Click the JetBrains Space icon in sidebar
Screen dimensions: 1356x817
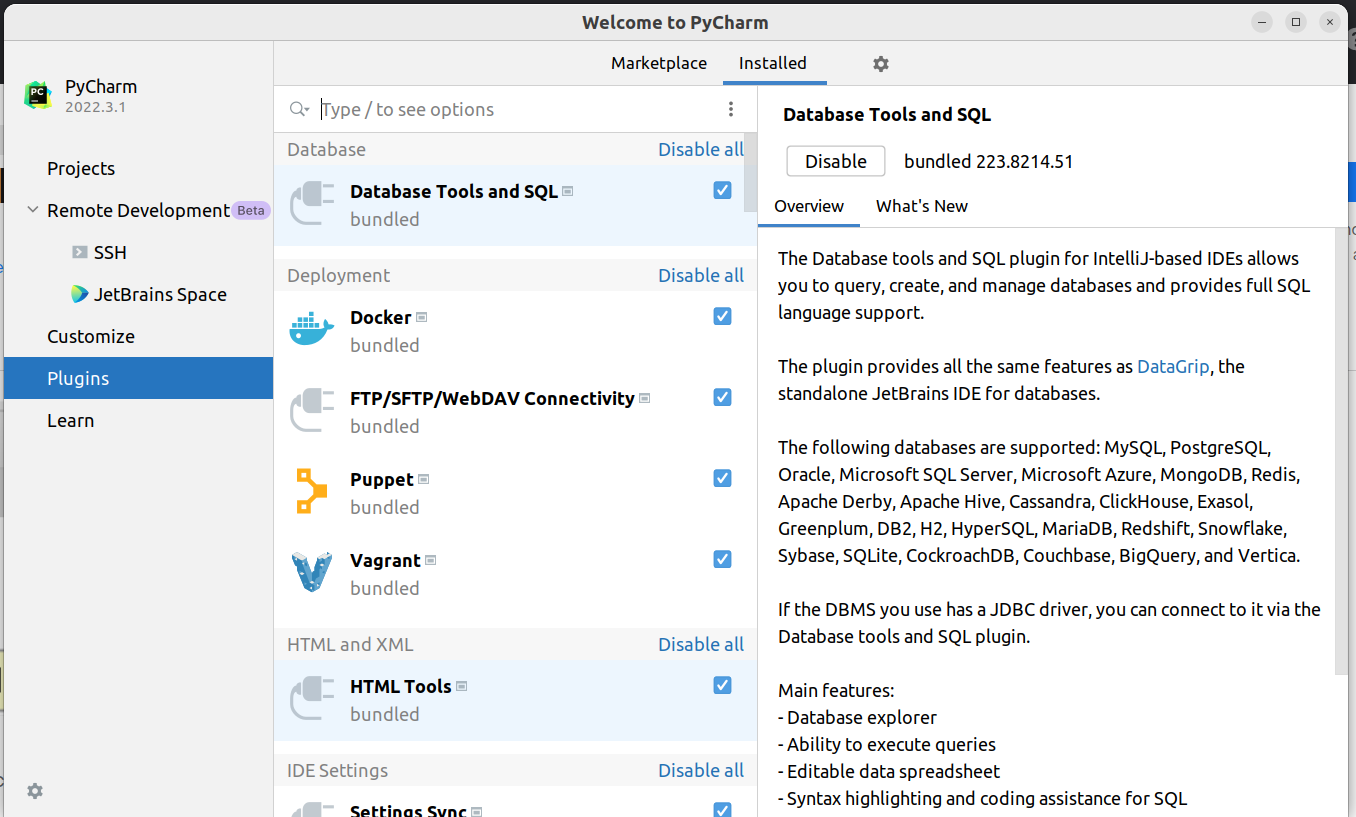(x=79, y=294)
